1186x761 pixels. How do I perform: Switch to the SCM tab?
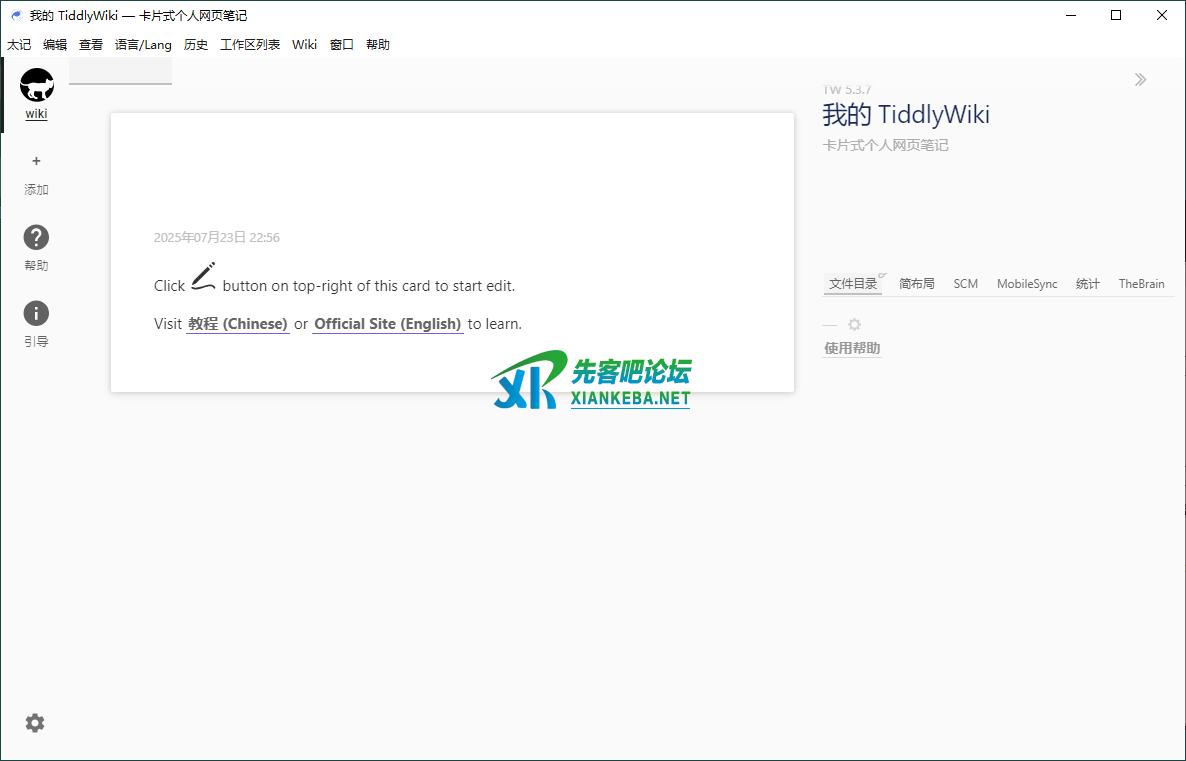coord(965,284)
